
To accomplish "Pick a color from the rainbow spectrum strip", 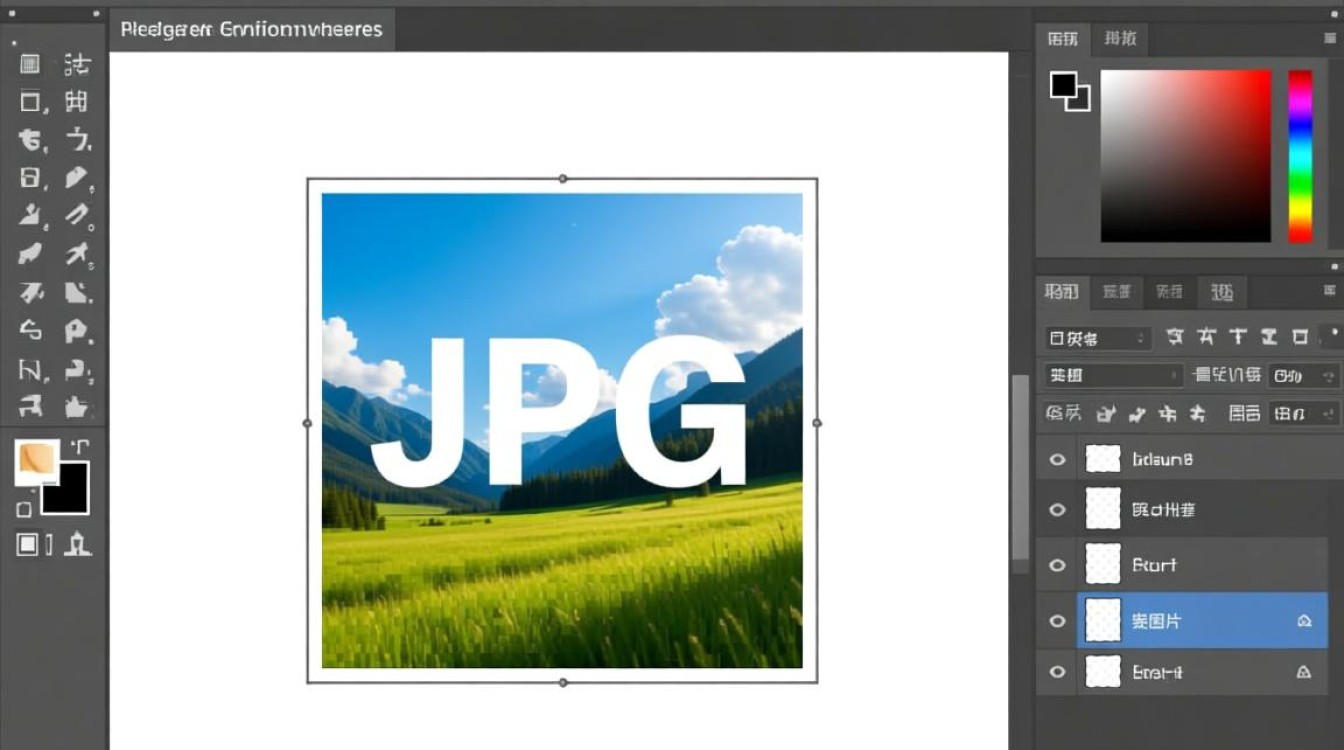I will (x=1301, y=155).
